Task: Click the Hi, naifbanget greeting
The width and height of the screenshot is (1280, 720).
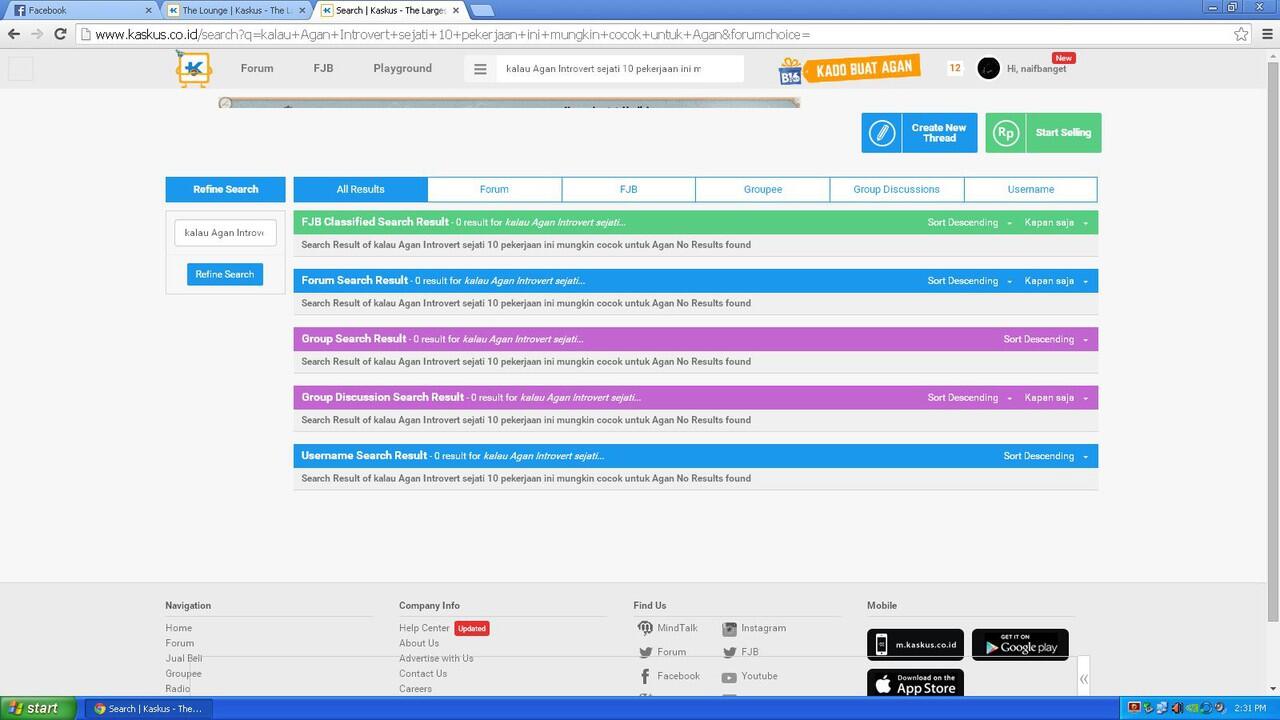Action: coord(1036,69)
